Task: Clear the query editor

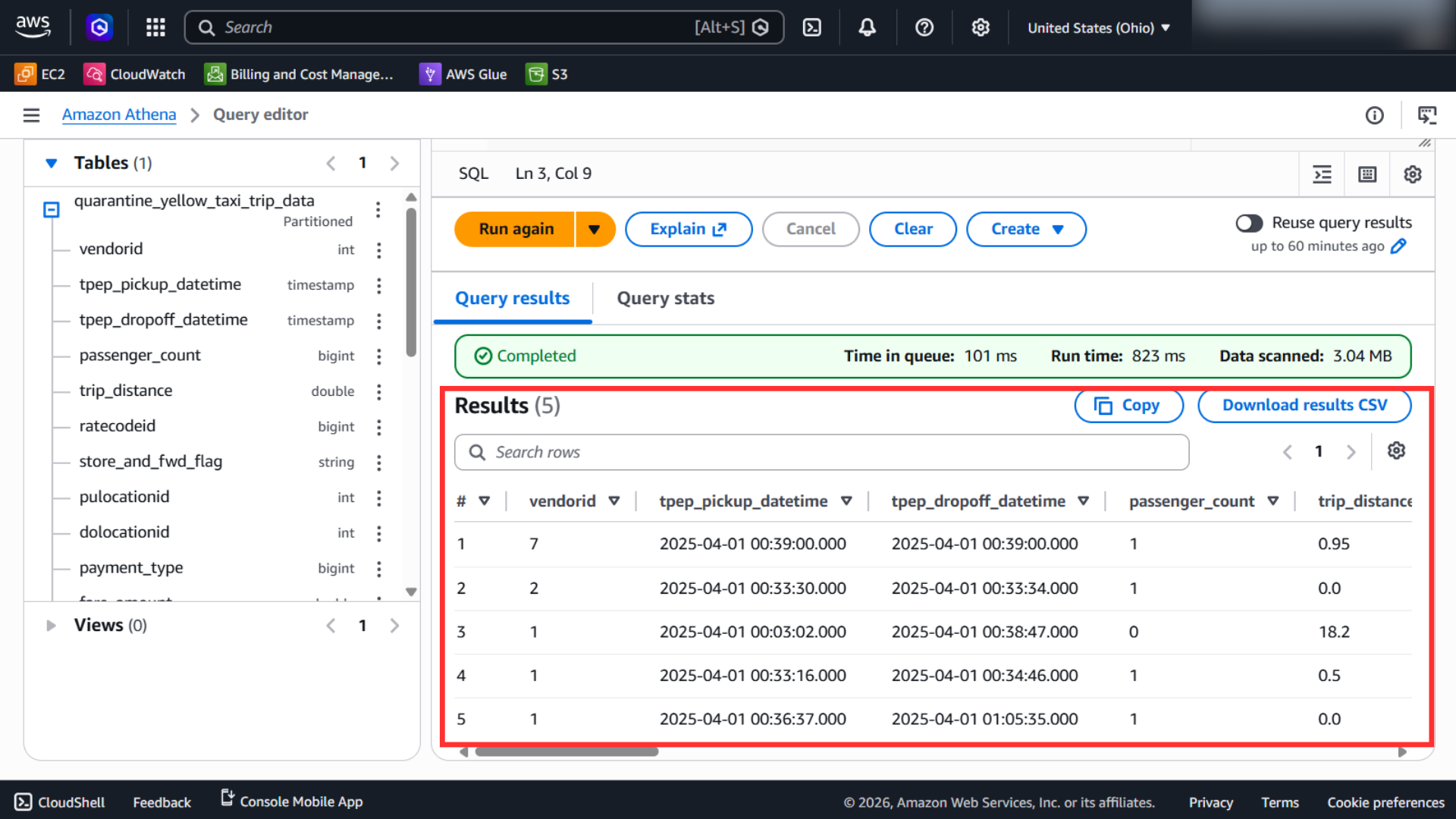Action: 913,229
